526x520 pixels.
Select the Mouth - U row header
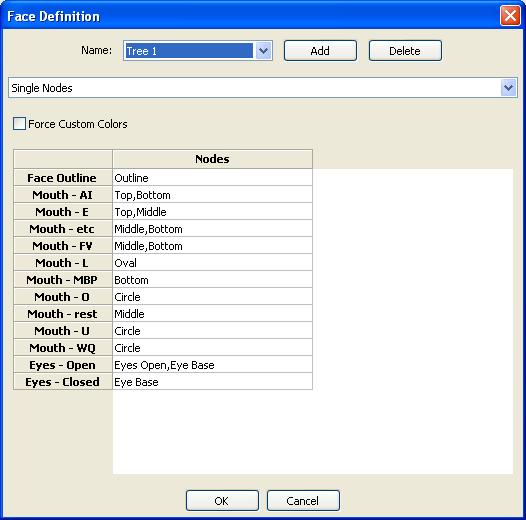click(62, 331)
